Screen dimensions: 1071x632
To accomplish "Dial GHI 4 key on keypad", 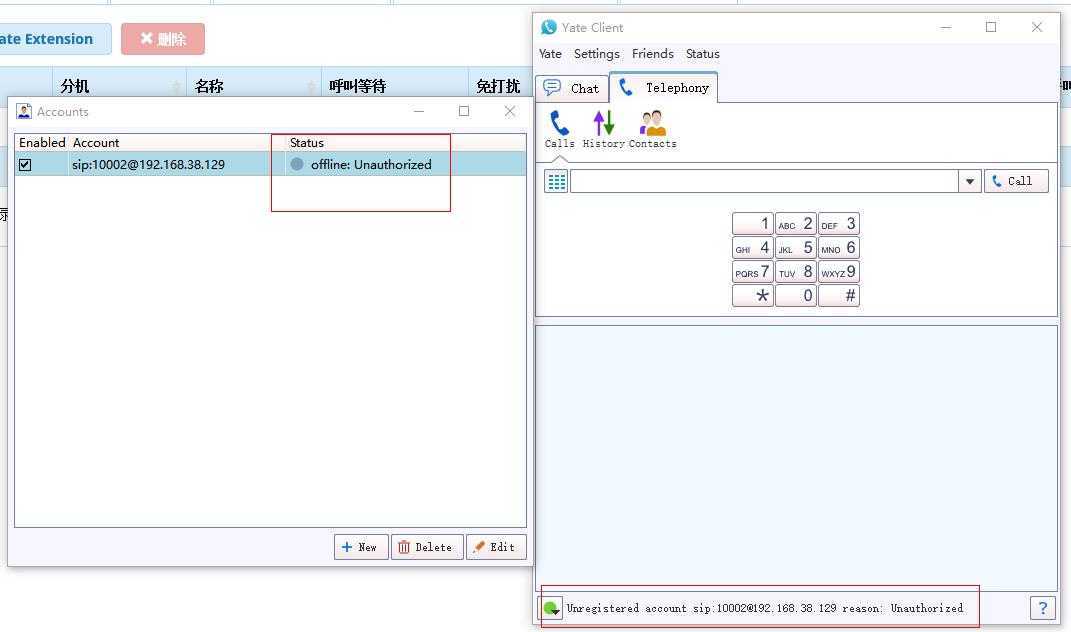I will click(x=753, y=247).
